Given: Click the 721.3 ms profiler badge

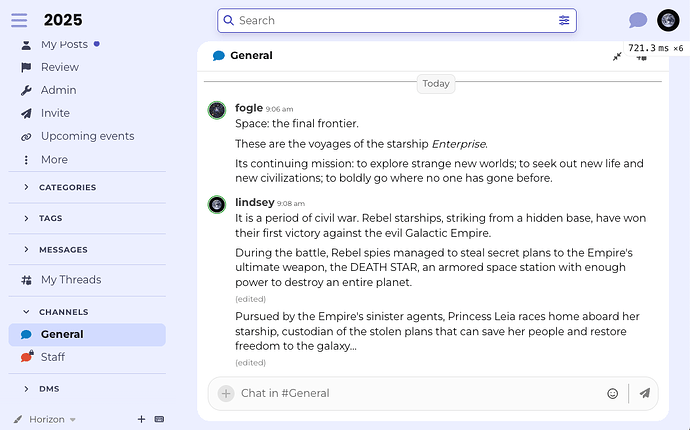Looking at the screenshot, I should 656,48.
